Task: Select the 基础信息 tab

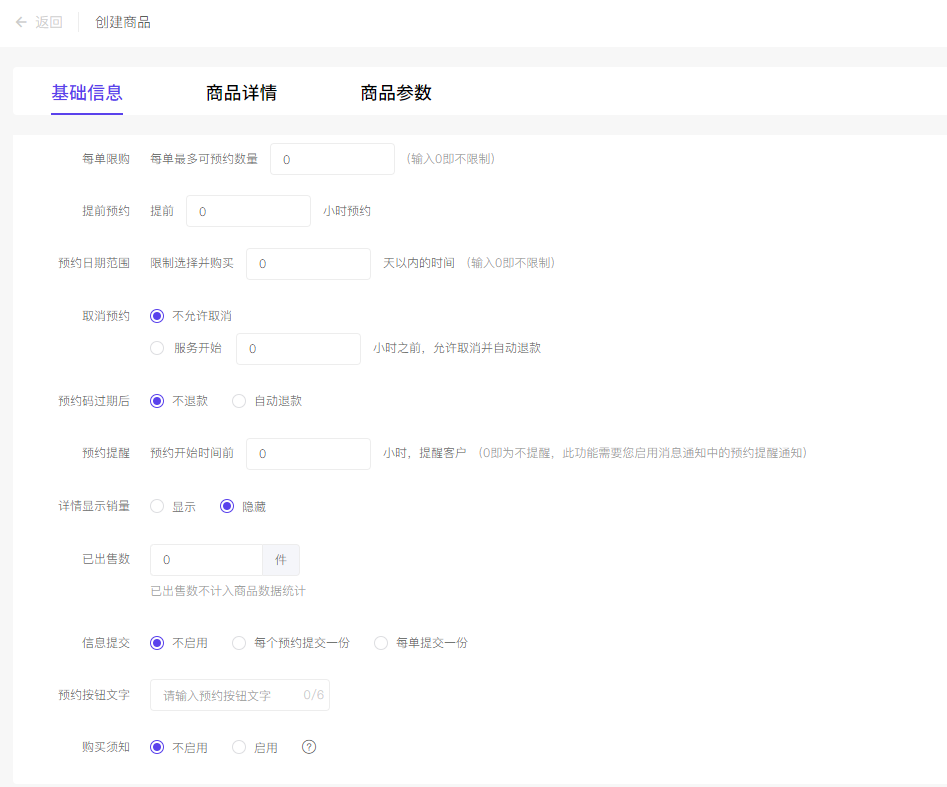Action: click(87, 93)
